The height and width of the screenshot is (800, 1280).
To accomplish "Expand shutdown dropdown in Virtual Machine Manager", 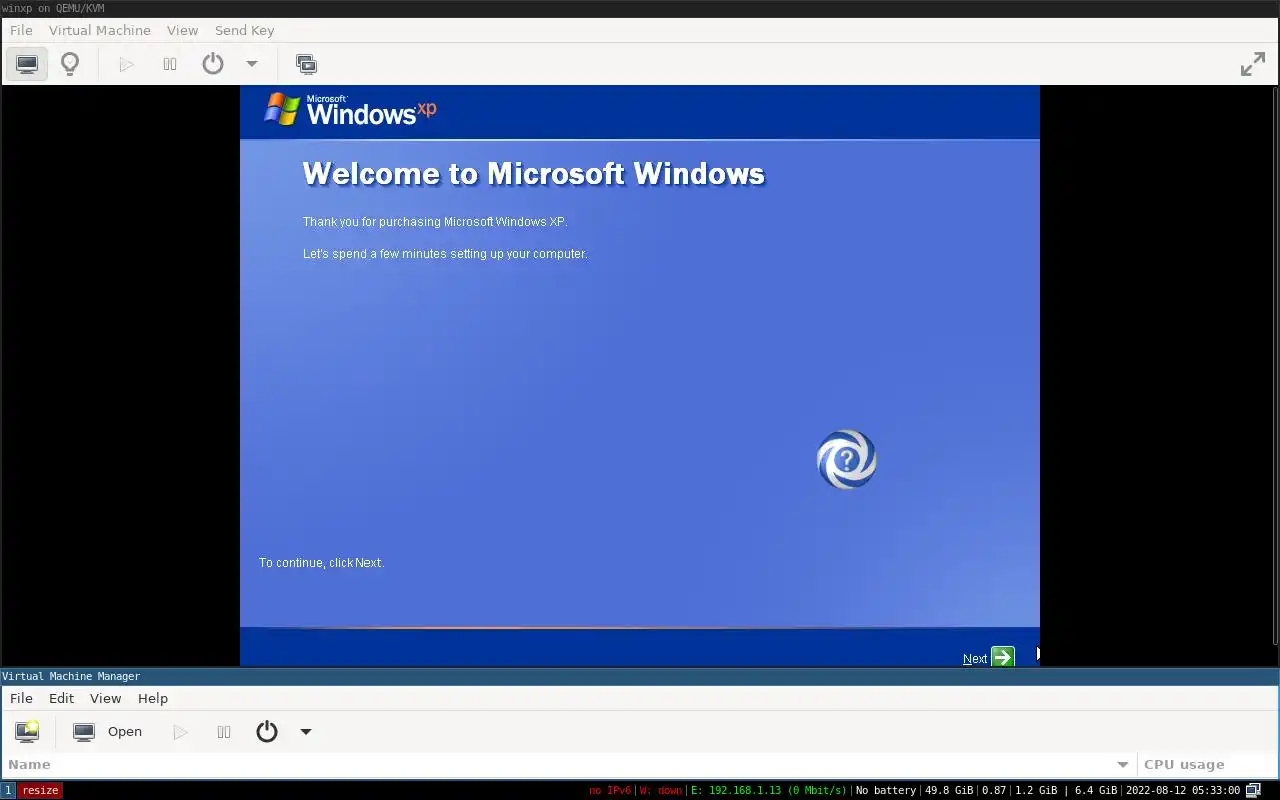I will coord(306,731).
